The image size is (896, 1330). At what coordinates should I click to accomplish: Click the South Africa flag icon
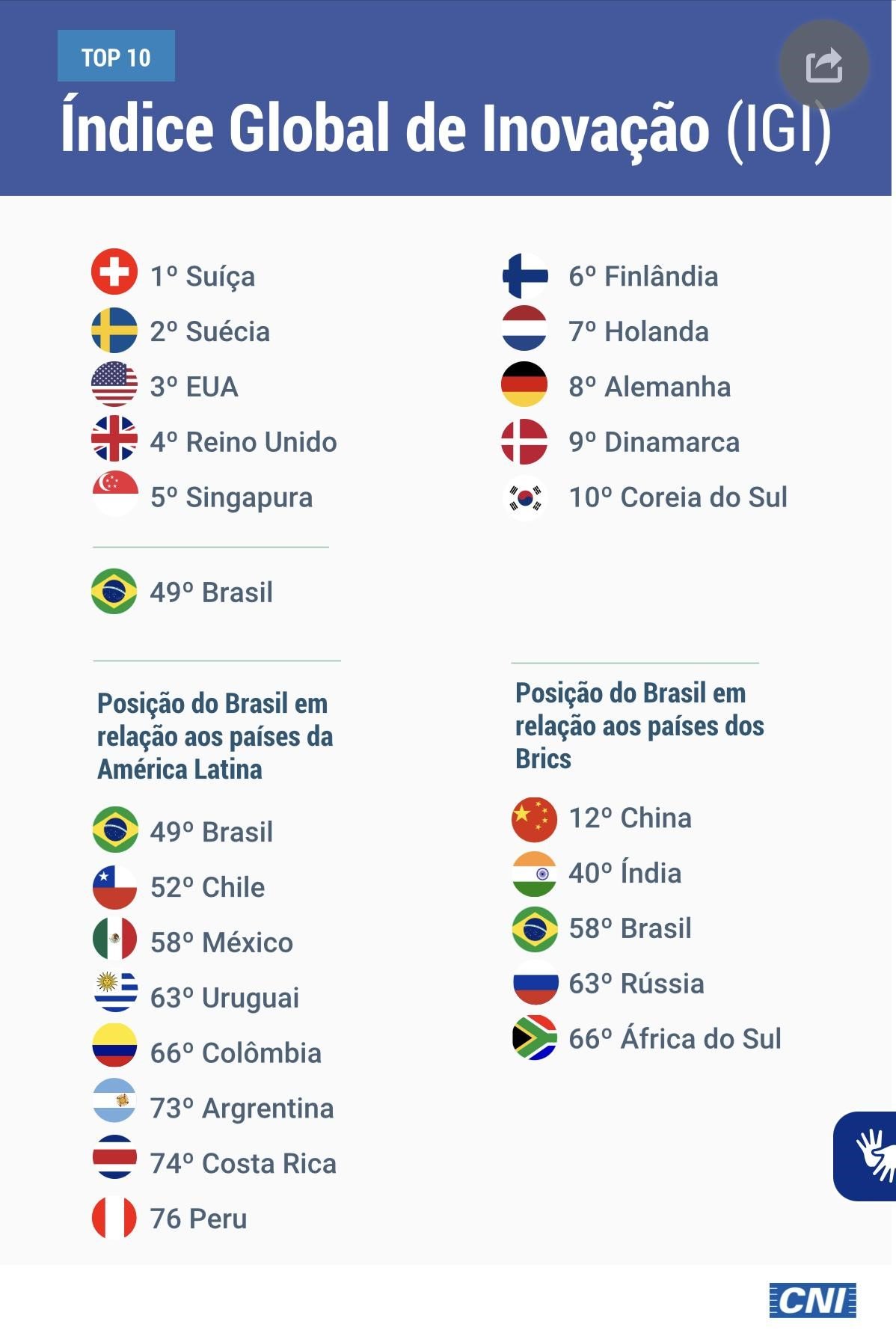click(535, 1038)
